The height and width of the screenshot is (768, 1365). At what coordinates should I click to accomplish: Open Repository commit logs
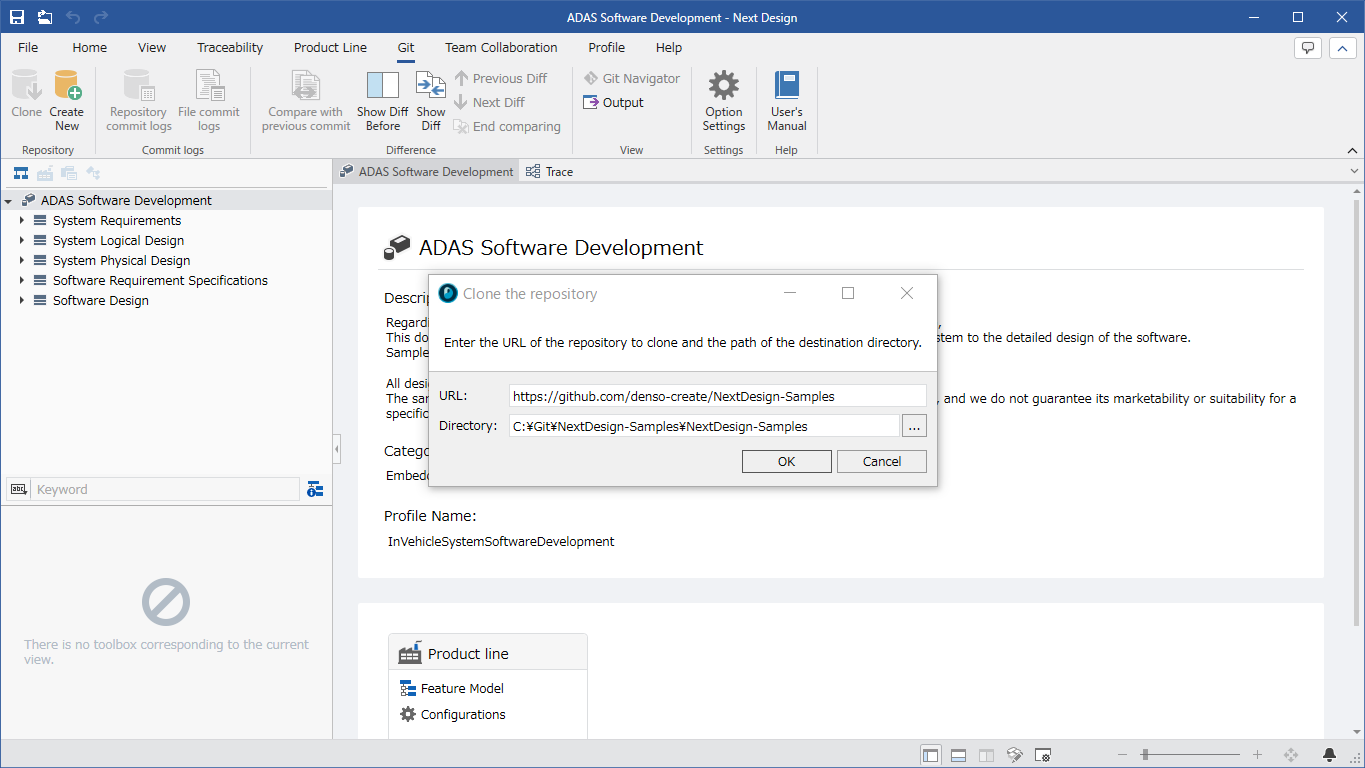click(139, 100)
